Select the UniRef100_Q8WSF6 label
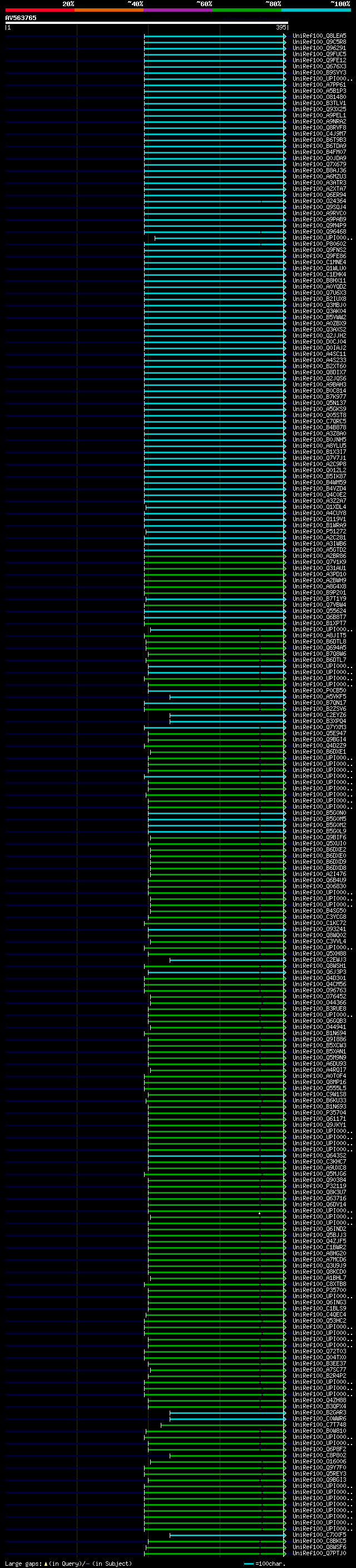 (x=319, y=1547)
